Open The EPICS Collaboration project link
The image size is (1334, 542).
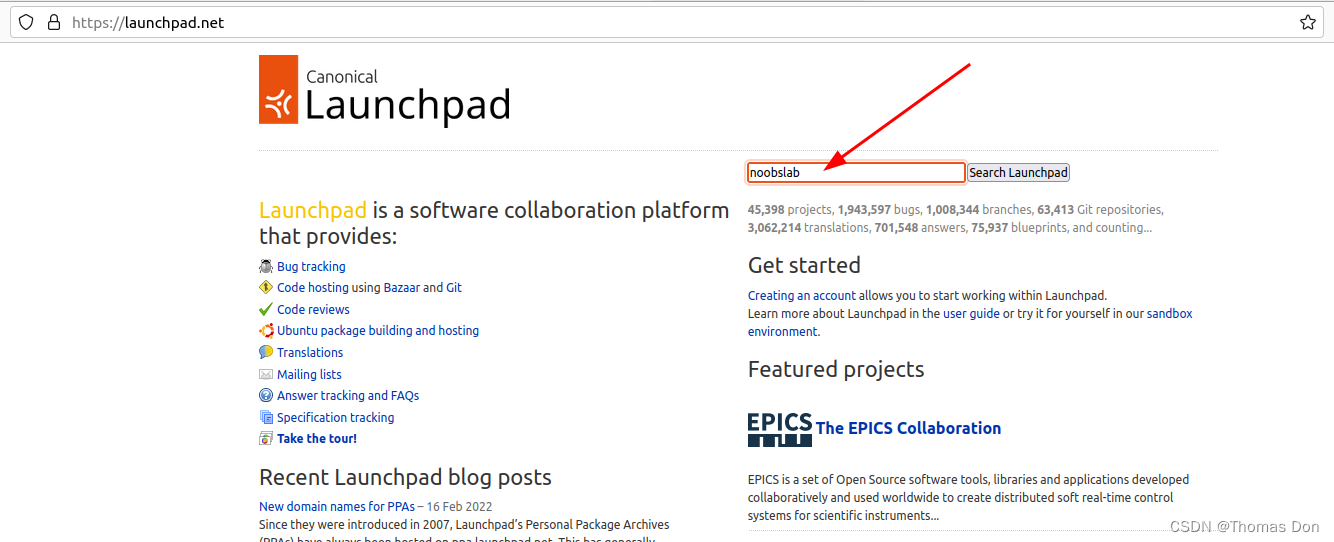(x=908, y=428)
